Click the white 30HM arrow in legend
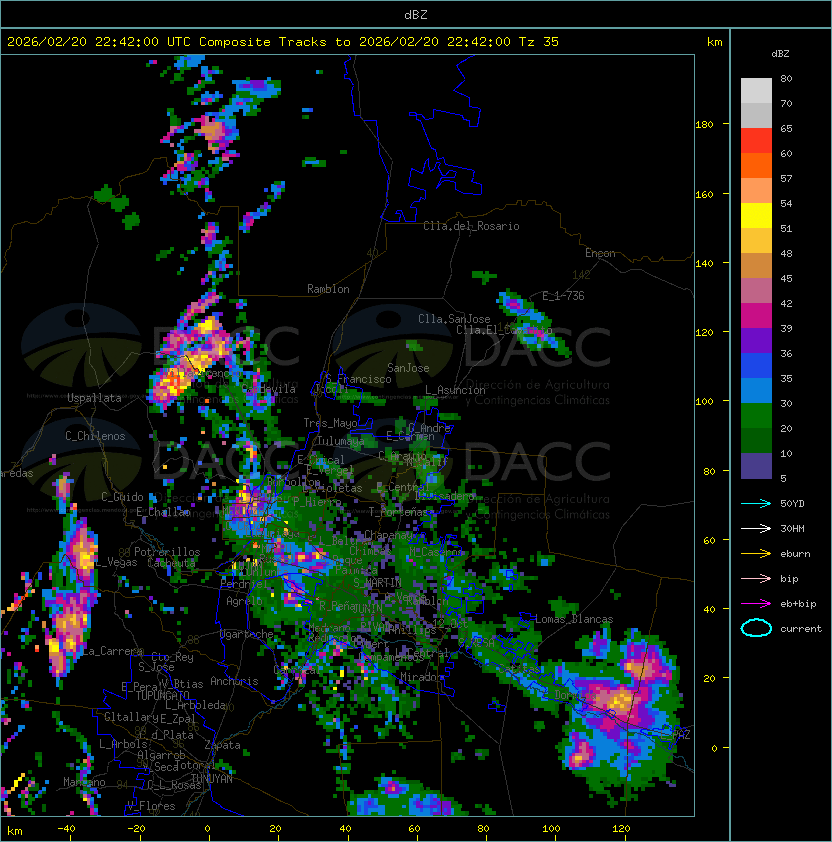This screenshot has height=842, width=832. click(756, 528)
